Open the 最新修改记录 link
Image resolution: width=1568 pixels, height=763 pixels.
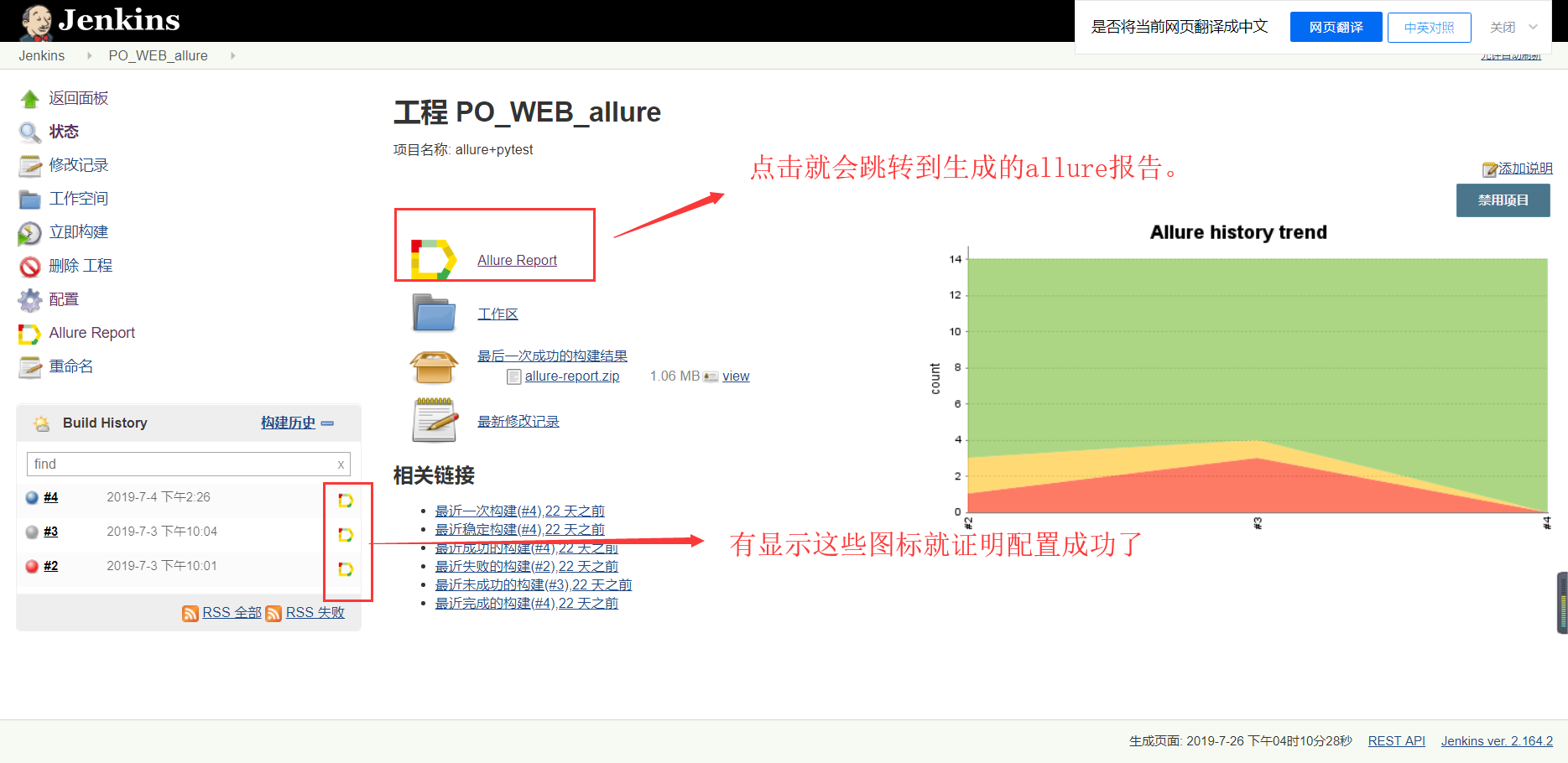pos(518,422)
